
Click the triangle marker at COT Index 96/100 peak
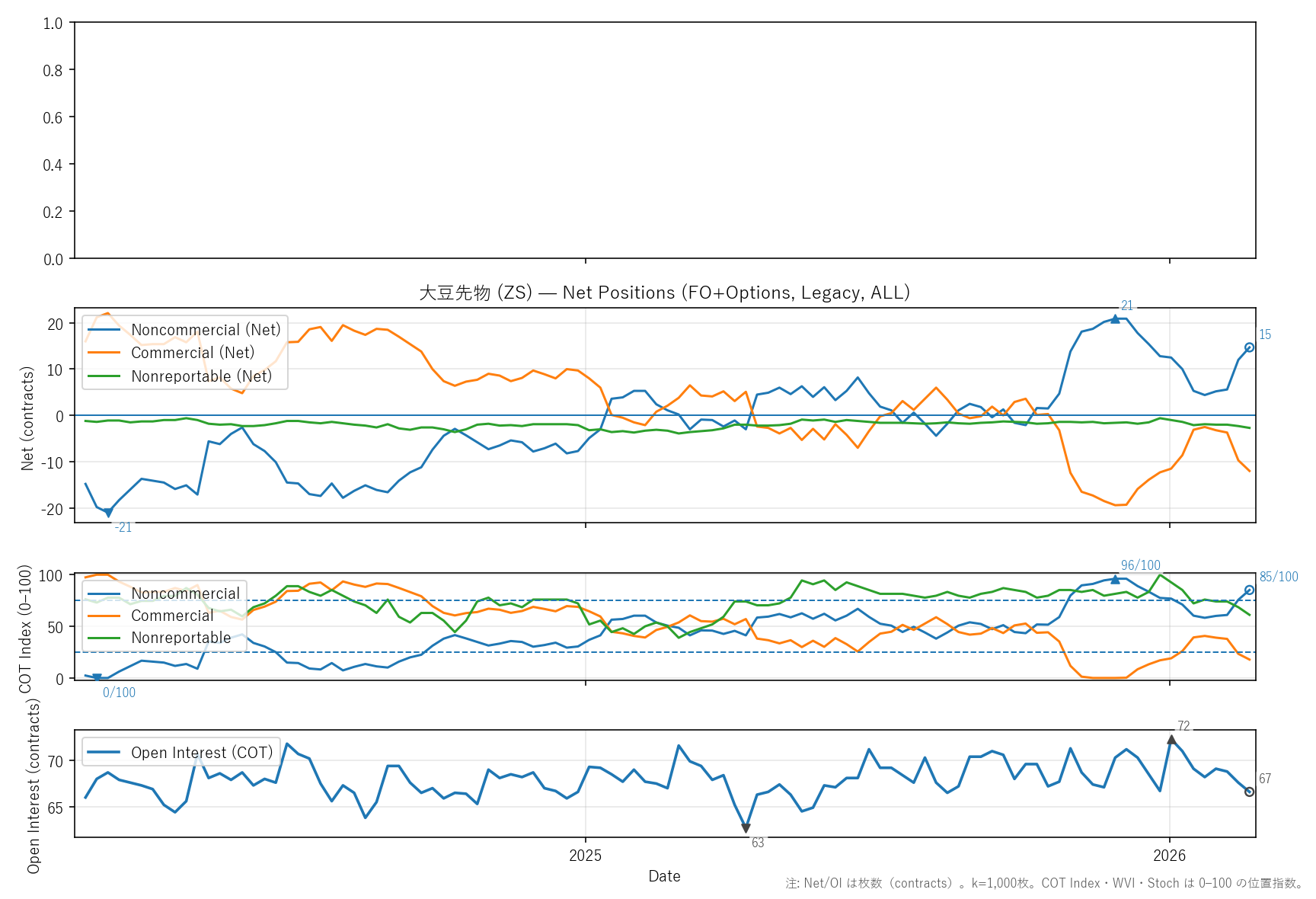(1115, 579)
